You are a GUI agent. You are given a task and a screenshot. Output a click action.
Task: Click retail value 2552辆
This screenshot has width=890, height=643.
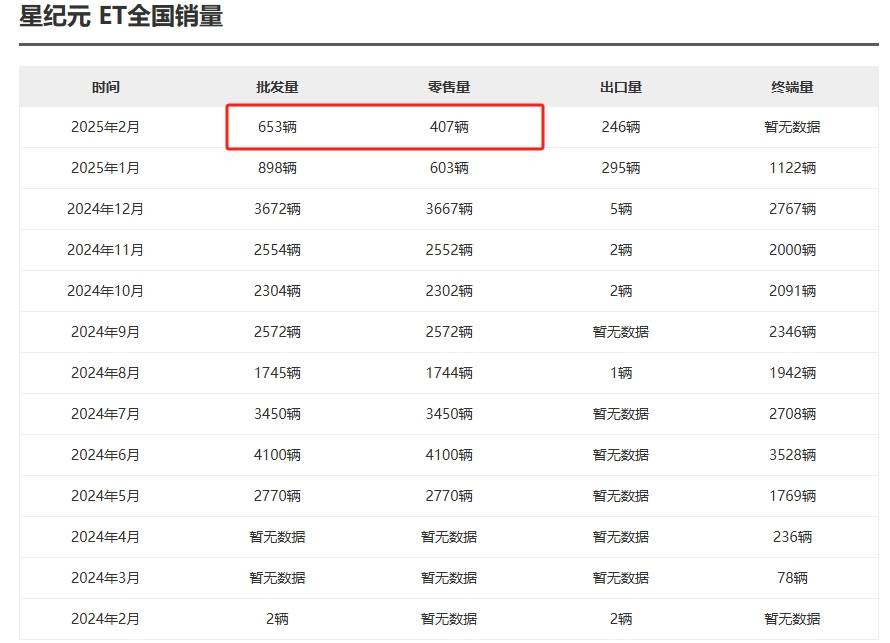pyautogui.click(x=449, y=250)
